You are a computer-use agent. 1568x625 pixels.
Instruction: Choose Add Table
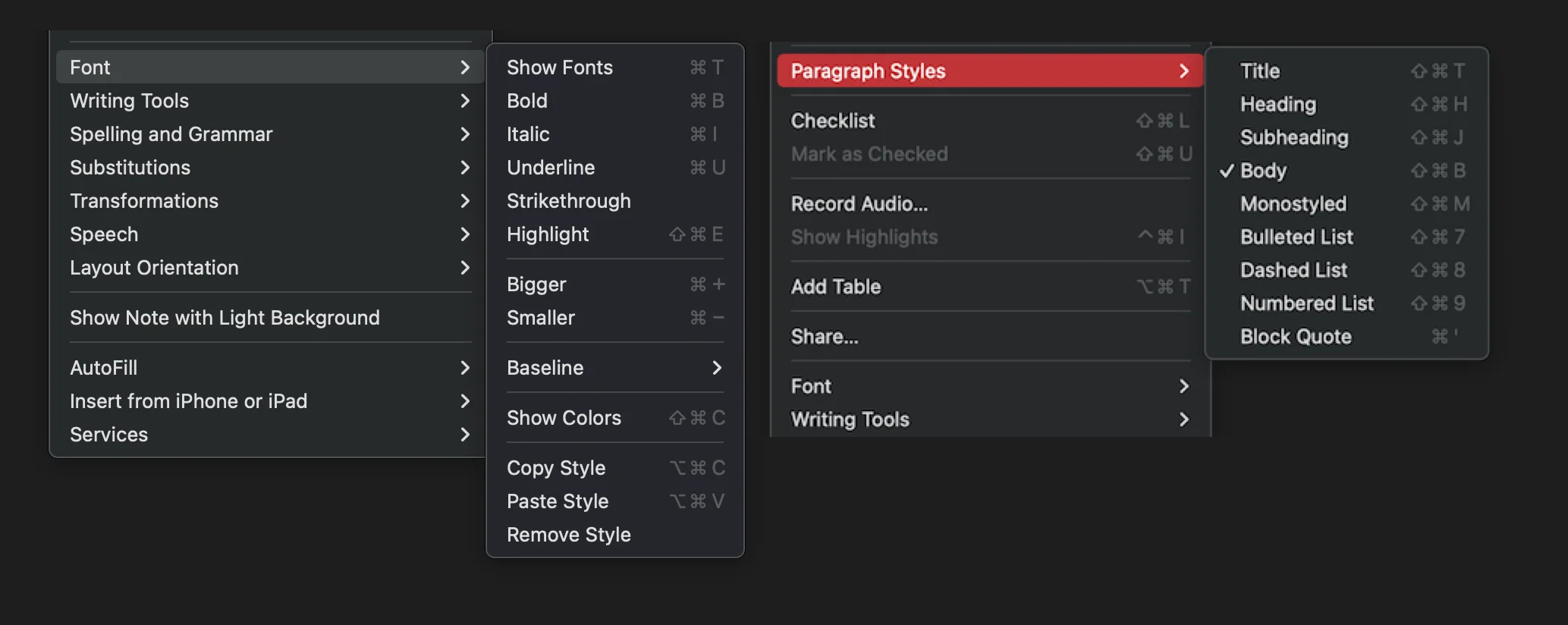coord(836,287)
